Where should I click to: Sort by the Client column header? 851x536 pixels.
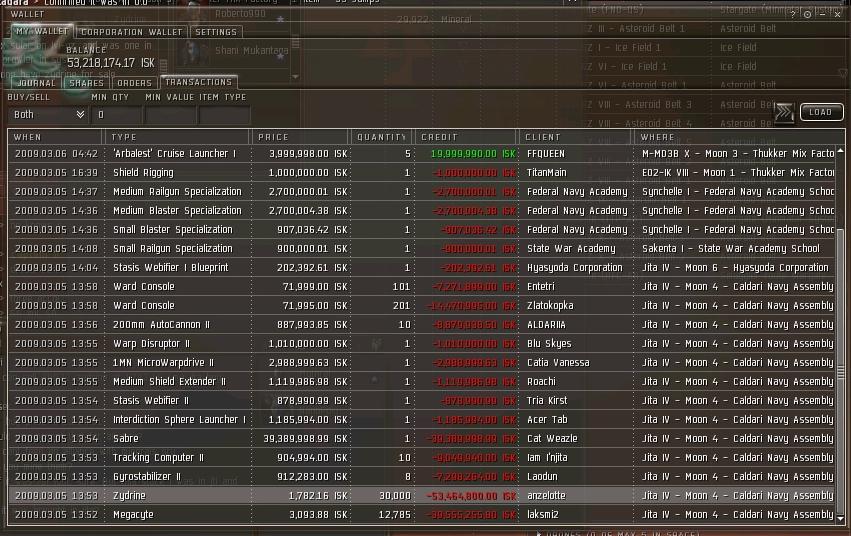click(576, 137)
